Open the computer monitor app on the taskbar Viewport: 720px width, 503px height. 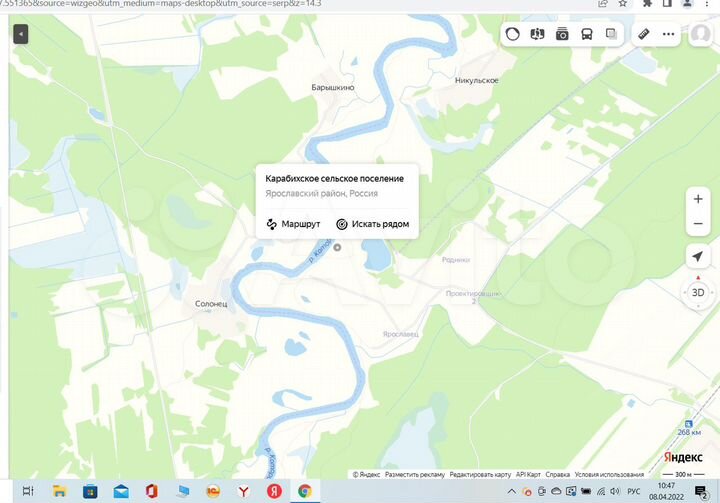point(182,491)
